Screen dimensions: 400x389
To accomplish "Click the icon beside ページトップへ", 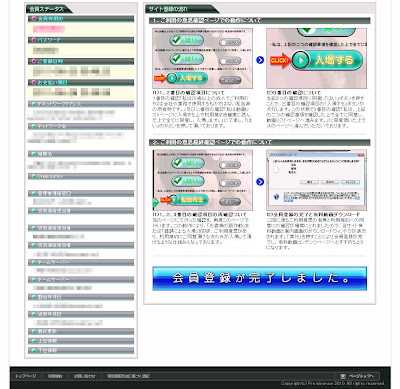I will coord(343,376).
